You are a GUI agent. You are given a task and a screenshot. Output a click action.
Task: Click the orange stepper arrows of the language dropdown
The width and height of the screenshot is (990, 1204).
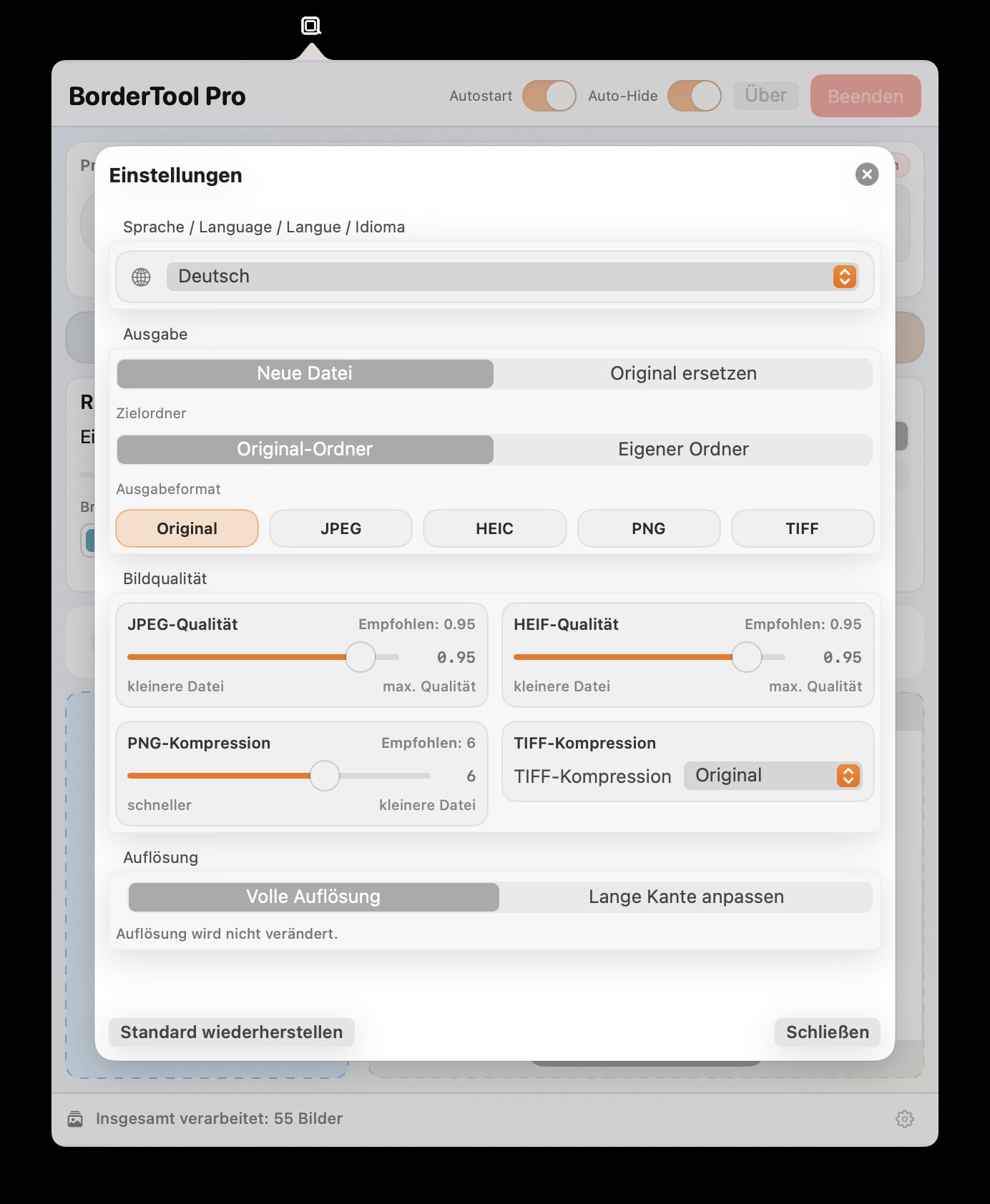point(845,277)
